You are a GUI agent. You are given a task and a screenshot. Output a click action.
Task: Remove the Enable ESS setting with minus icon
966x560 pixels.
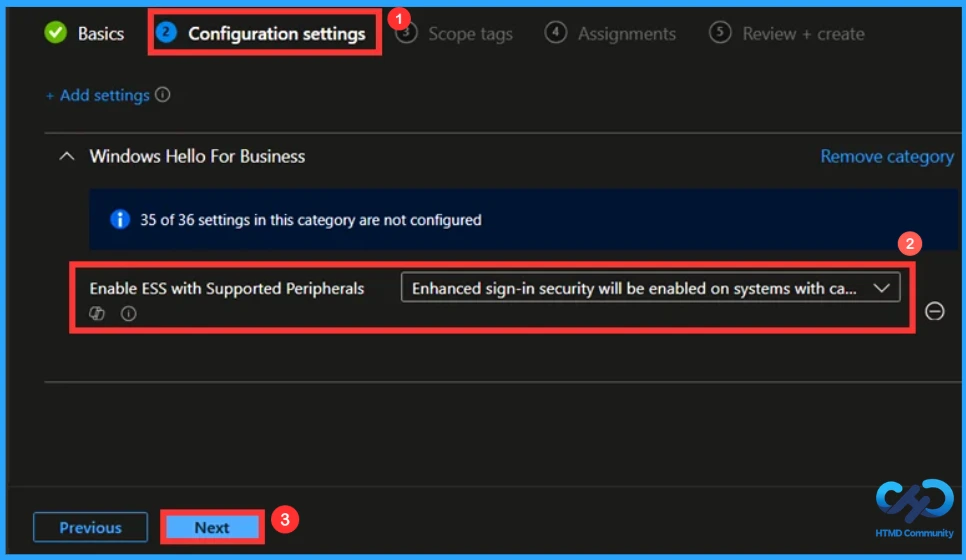pyautogui.click(x=934, y=311)
